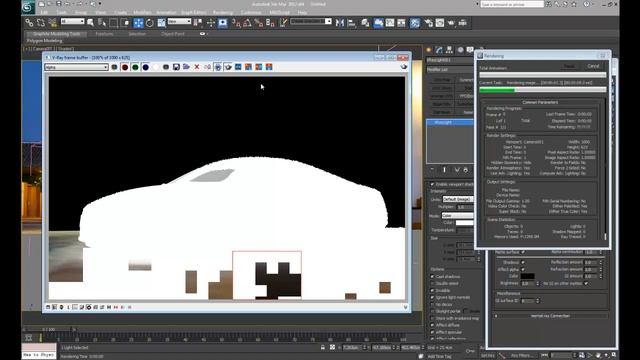Click render last teapot icon in frame buffer

coord(404,67)
